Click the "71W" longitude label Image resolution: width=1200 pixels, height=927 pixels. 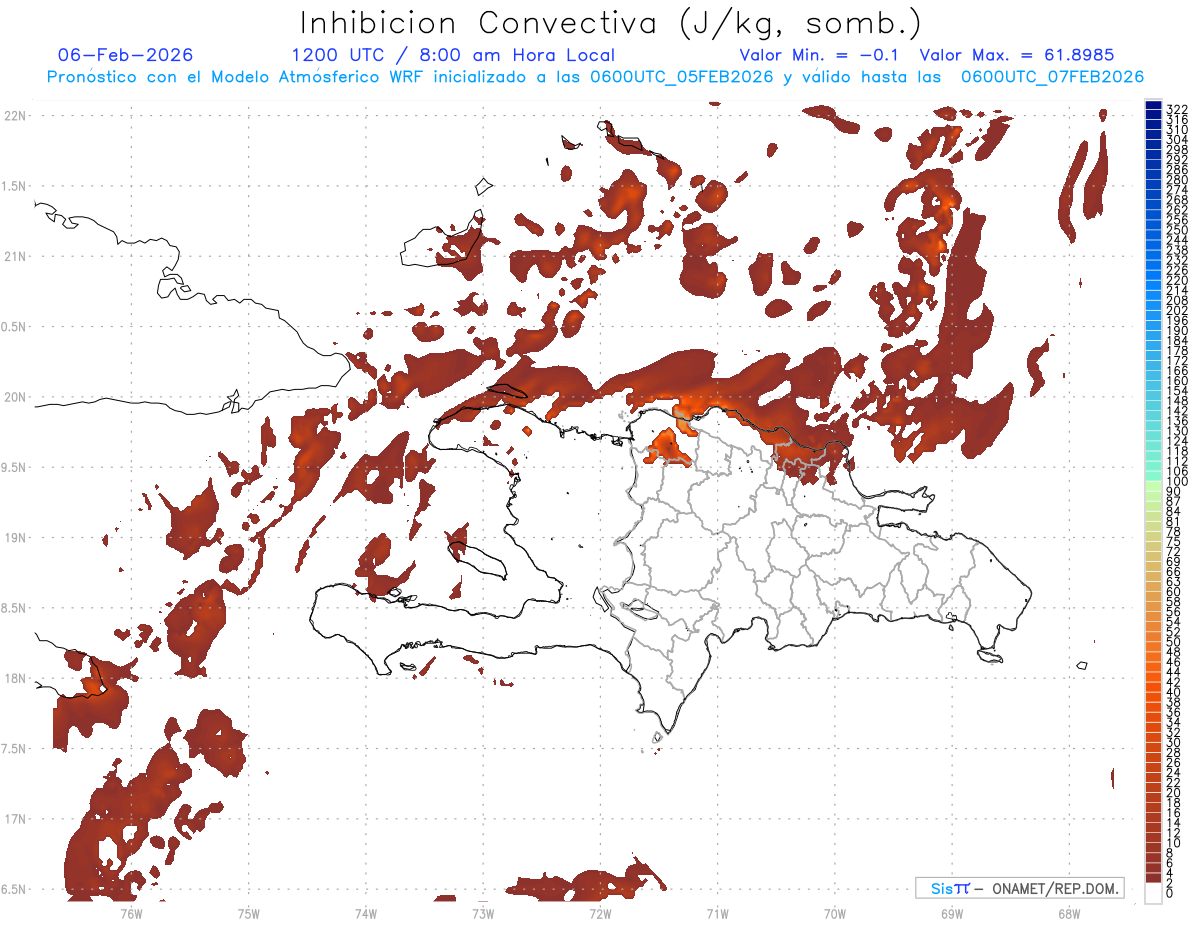pyautogui.click(x=717, y=912)
